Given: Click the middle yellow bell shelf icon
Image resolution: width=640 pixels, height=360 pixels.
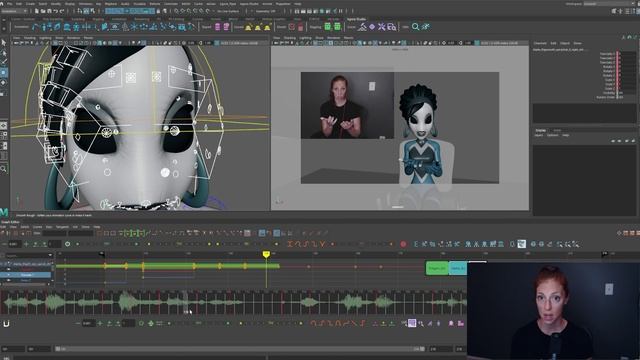Looking at the screenshot, I should point(258,27).
